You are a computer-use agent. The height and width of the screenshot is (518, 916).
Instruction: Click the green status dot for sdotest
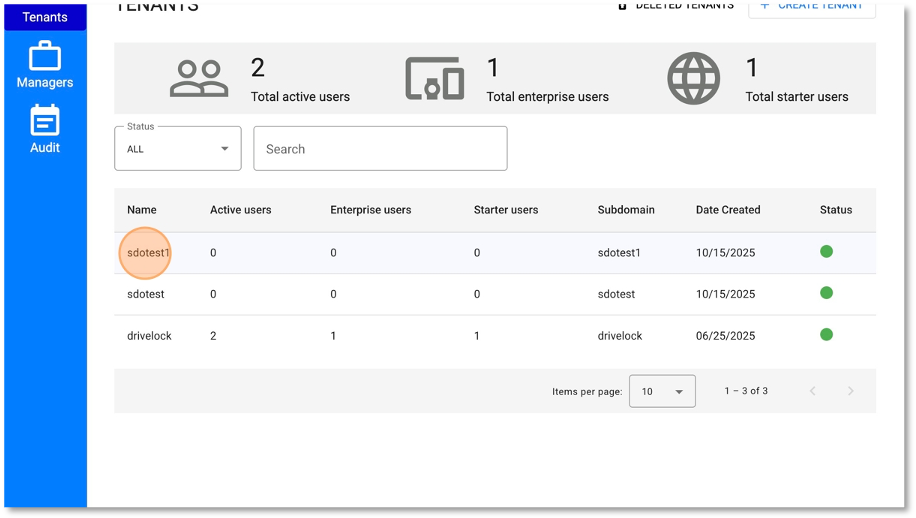click(x=826, y=293)
